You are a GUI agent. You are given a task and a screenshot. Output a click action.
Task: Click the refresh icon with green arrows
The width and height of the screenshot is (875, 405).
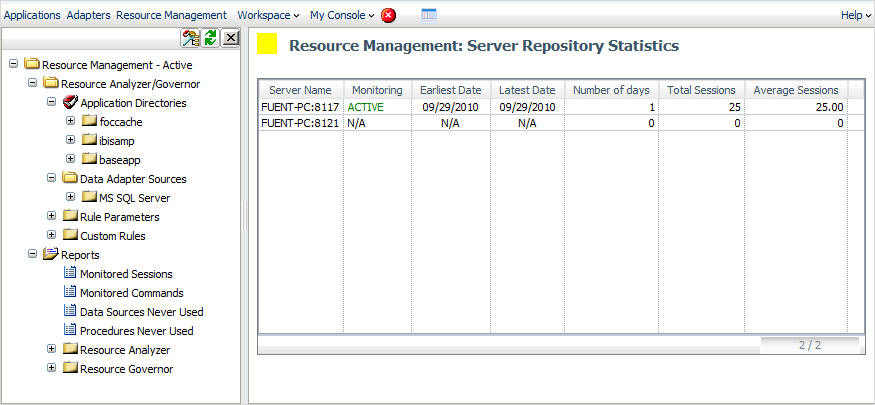pyautogui.click(x=210, y=38)
